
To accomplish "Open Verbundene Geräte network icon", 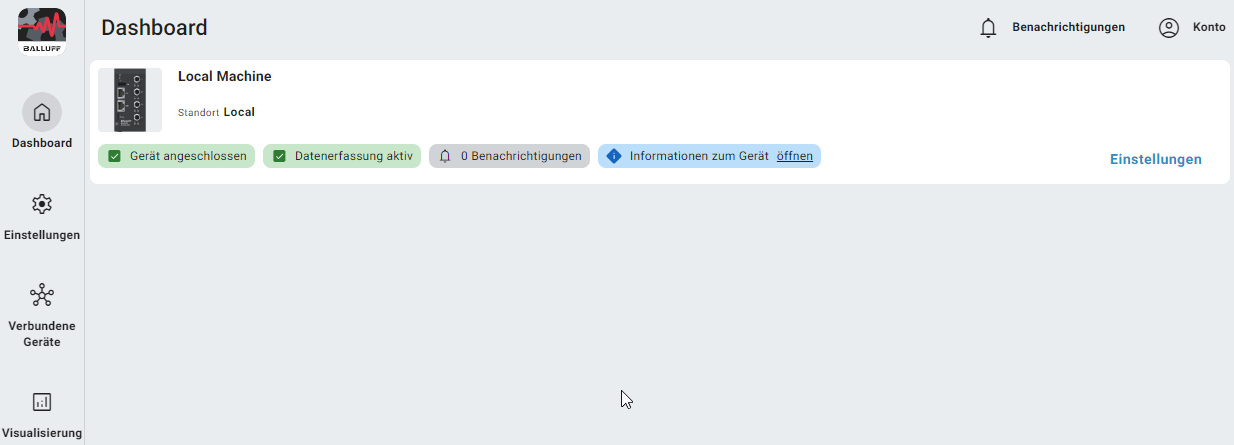I will coord(42,295).
